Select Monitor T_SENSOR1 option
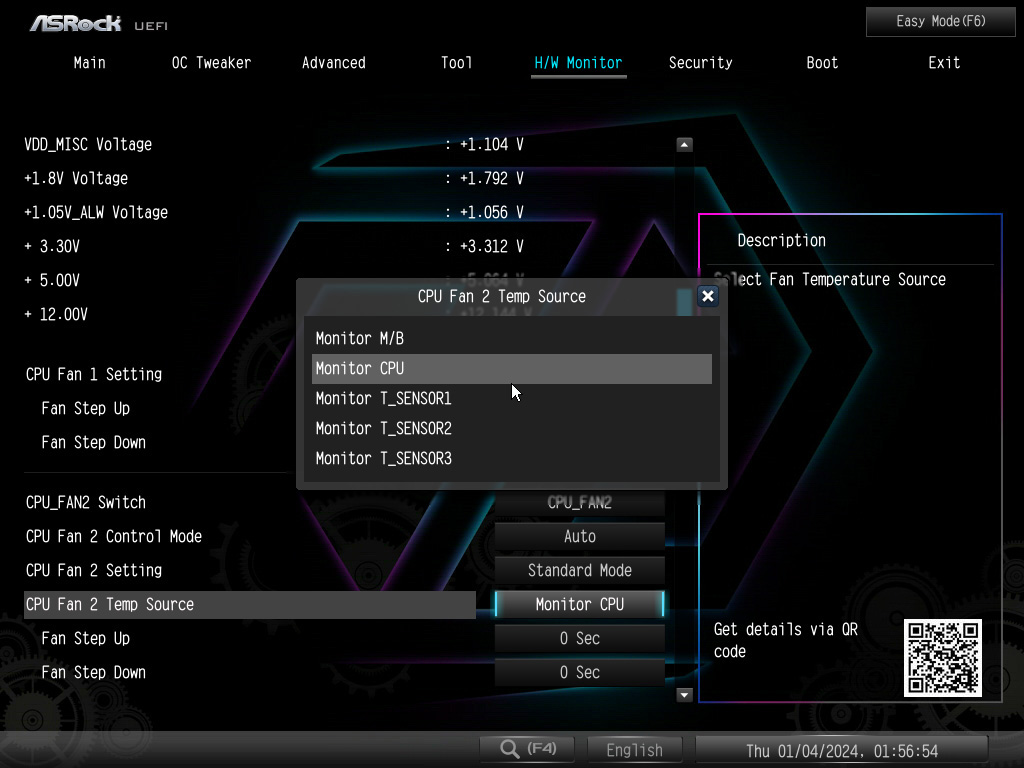This screenshot has width=1024, height=768. [511, 398]
